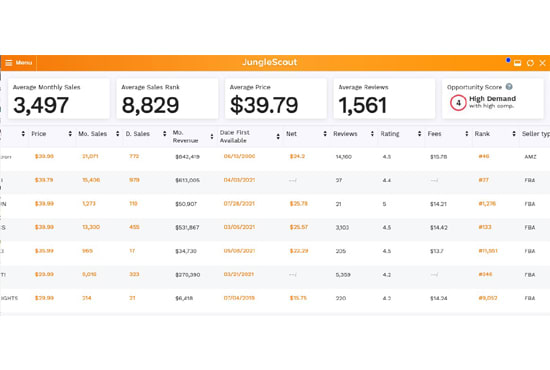Click the revenue cell $642,419
Screen dimensions: 550x370
[187, 156]
